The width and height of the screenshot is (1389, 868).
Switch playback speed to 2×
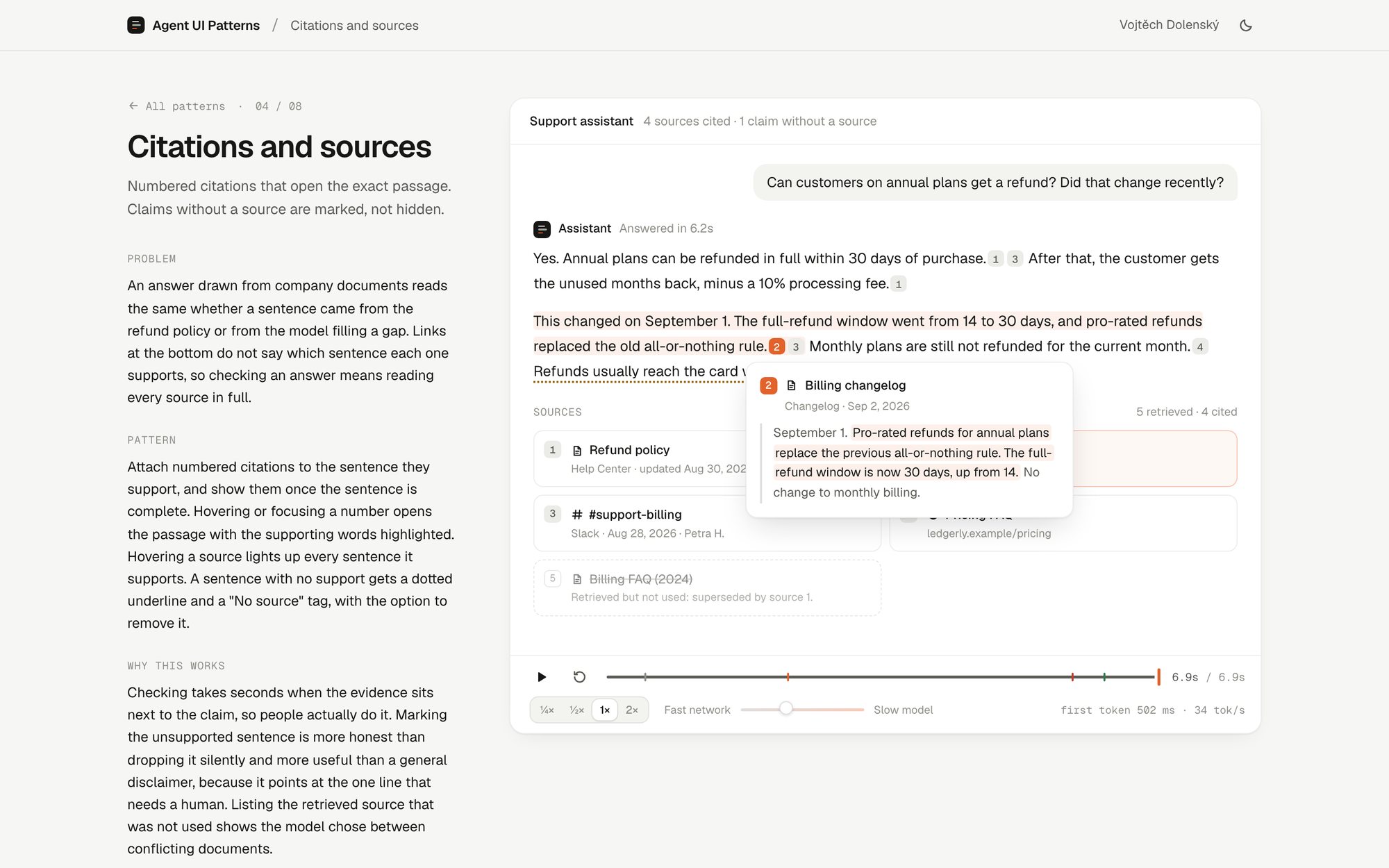click(632, 710)
